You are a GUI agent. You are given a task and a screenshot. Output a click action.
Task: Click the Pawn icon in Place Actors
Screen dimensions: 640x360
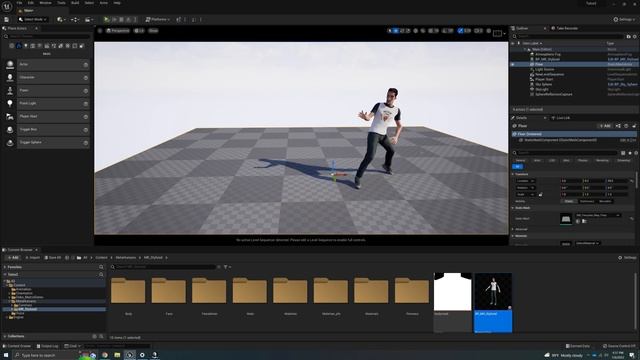[10, 91]
